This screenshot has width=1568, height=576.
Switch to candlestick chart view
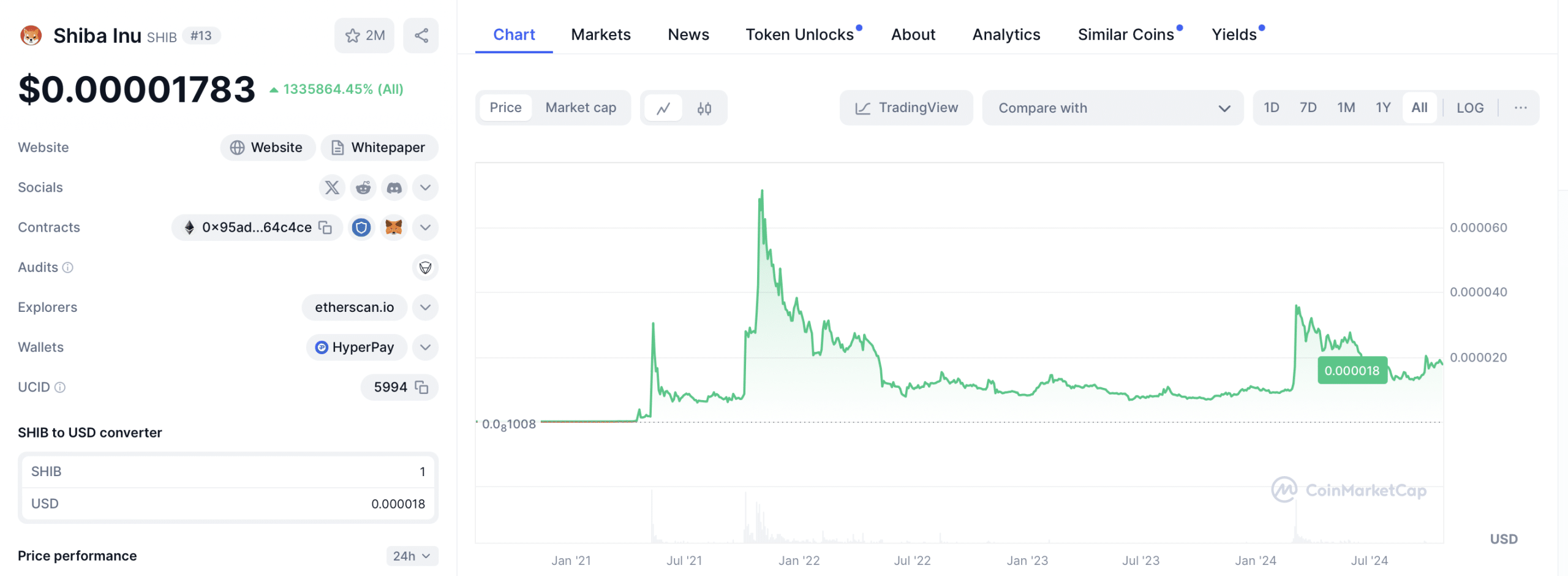[x=704, y=108]
